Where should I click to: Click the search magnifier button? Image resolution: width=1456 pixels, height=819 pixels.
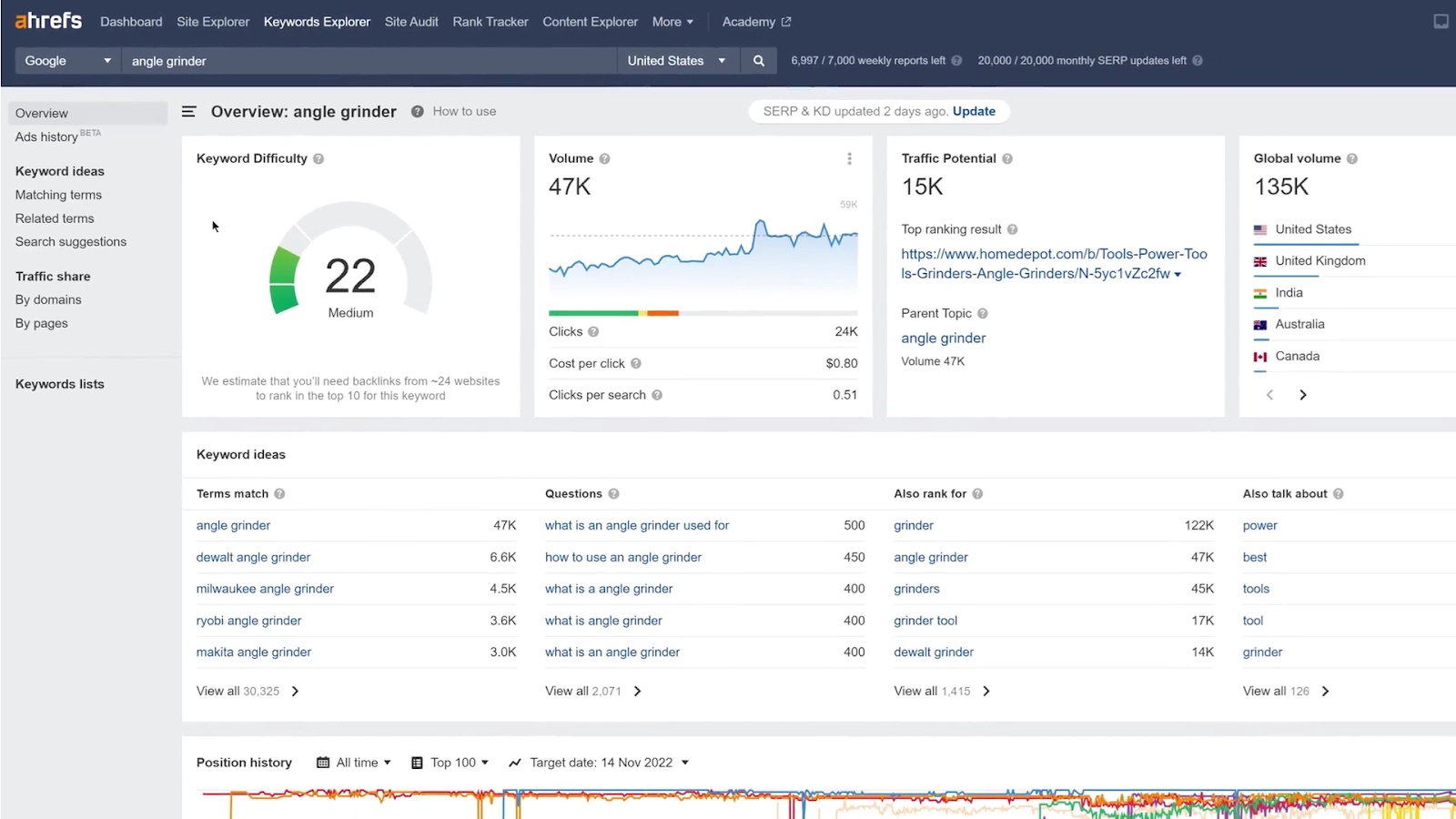[759, 61]
